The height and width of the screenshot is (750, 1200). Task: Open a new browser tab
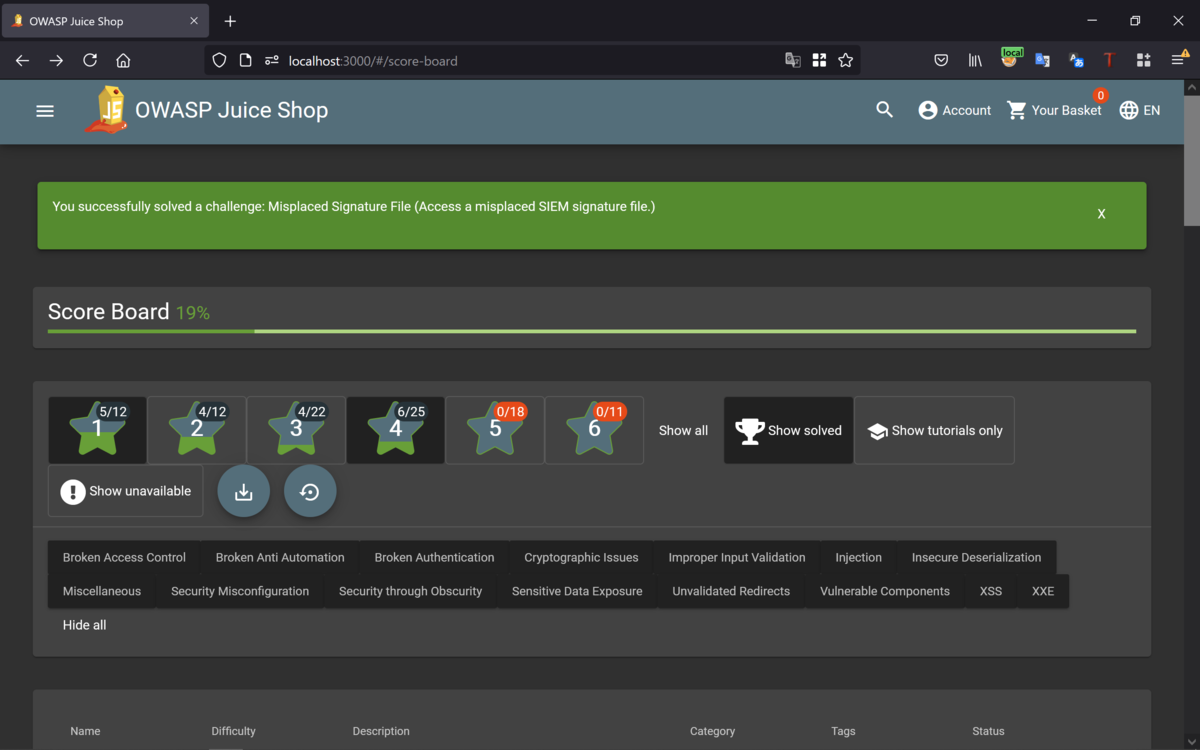(x=230, y=21)
